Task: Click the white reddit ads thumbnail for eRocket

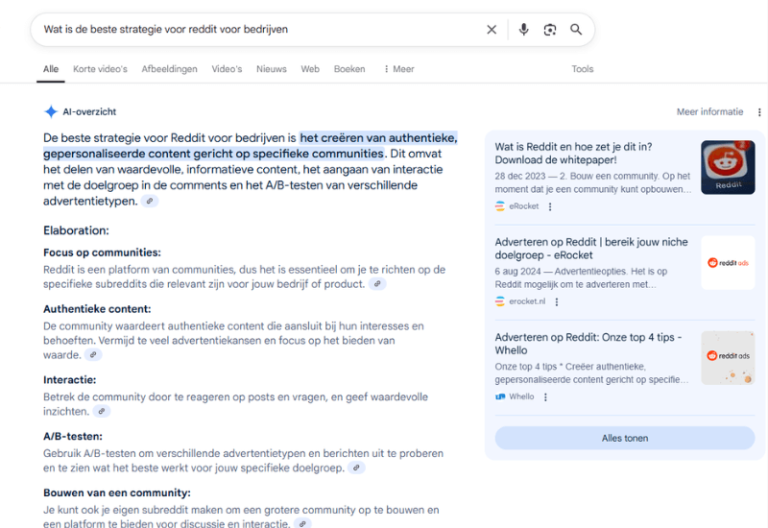Action: point(728,263)
